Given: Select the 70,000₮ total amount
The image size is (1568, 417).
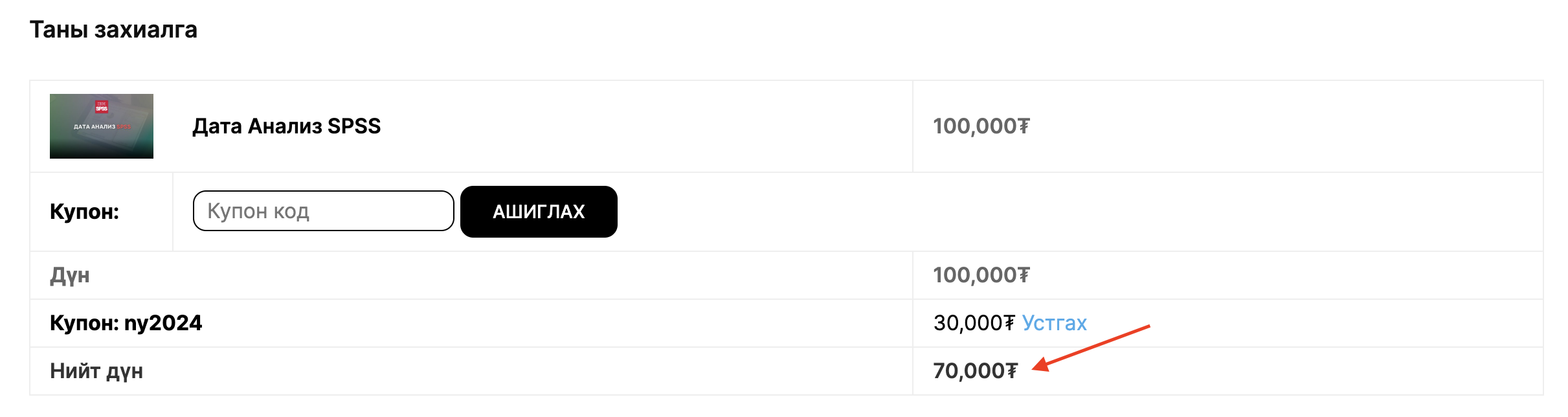Looking at the screenshot, I should (x=975, y=371).
